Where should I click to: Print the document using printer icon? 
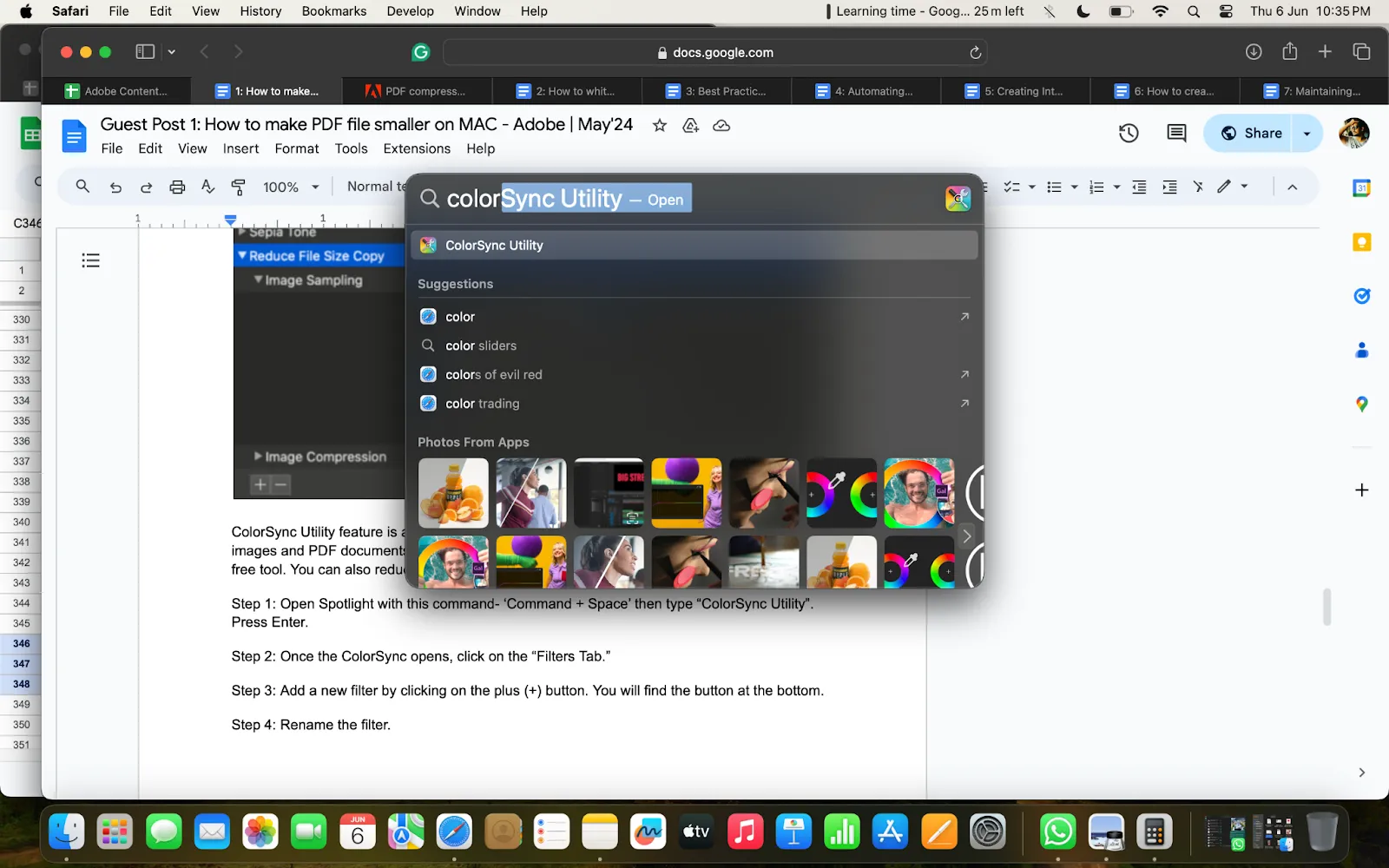tap(177, 187)
